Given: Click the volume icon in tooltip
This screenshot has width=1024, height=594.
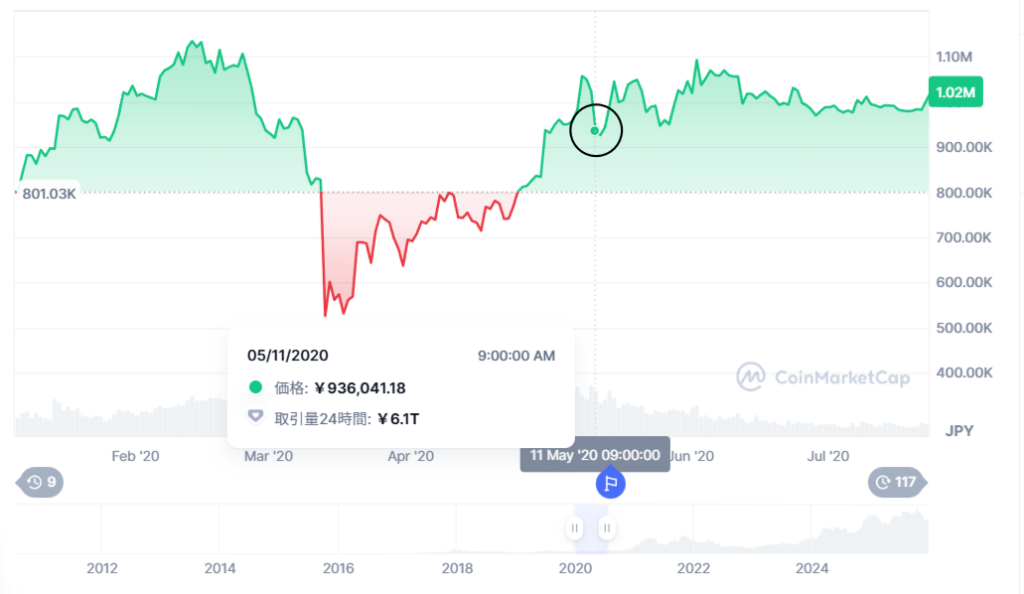Looking at the screenshot, I should (x=255, y=418).
